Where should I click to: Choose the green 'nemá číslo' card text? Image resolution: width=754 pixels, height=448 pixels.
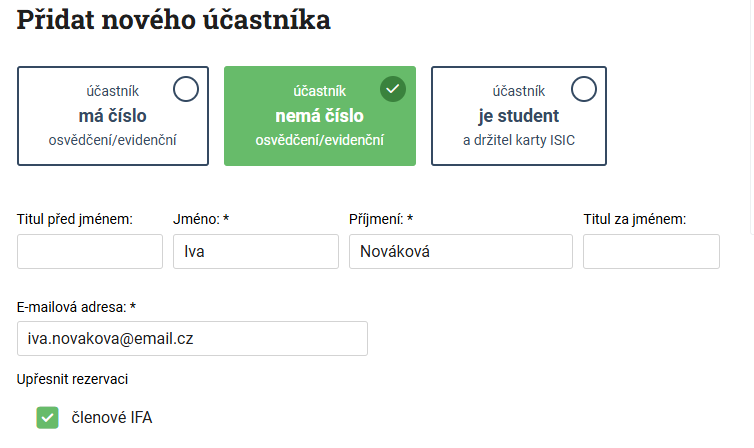(x=319, y=116)
